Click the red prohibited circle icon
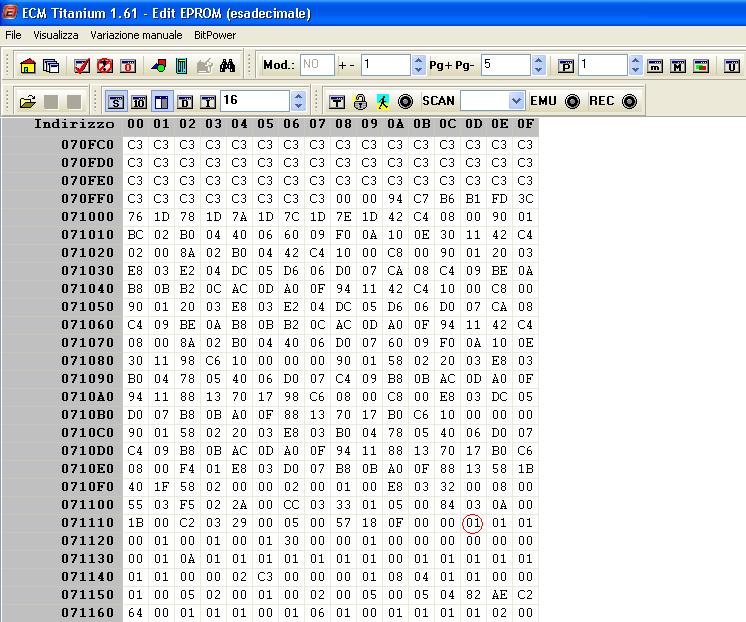The width and height of the screenshot is (746, 622). [x=105, y=66]
